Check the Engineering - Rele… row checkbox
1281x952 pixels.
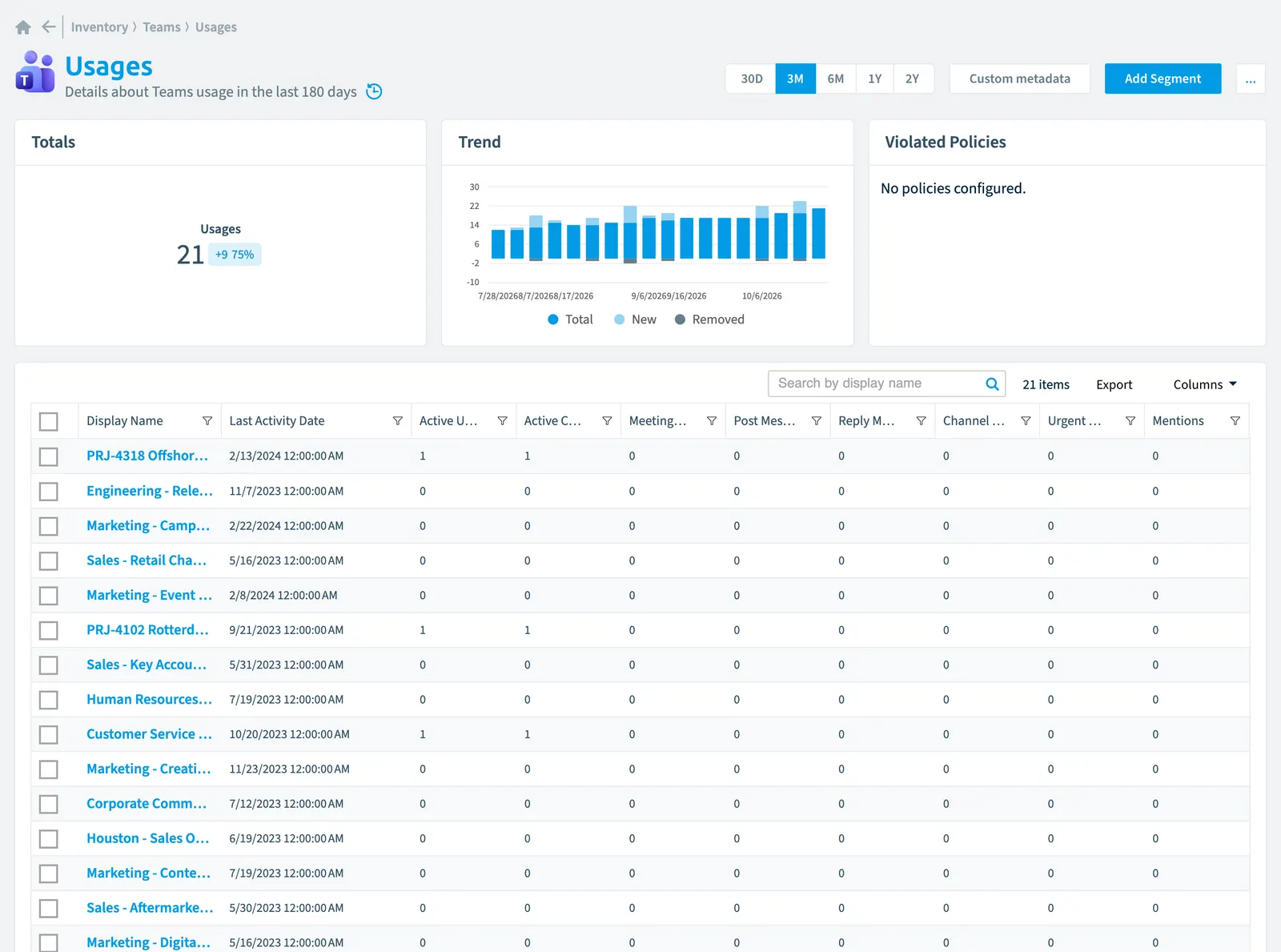pyautogui.click(x=49, y=491)
